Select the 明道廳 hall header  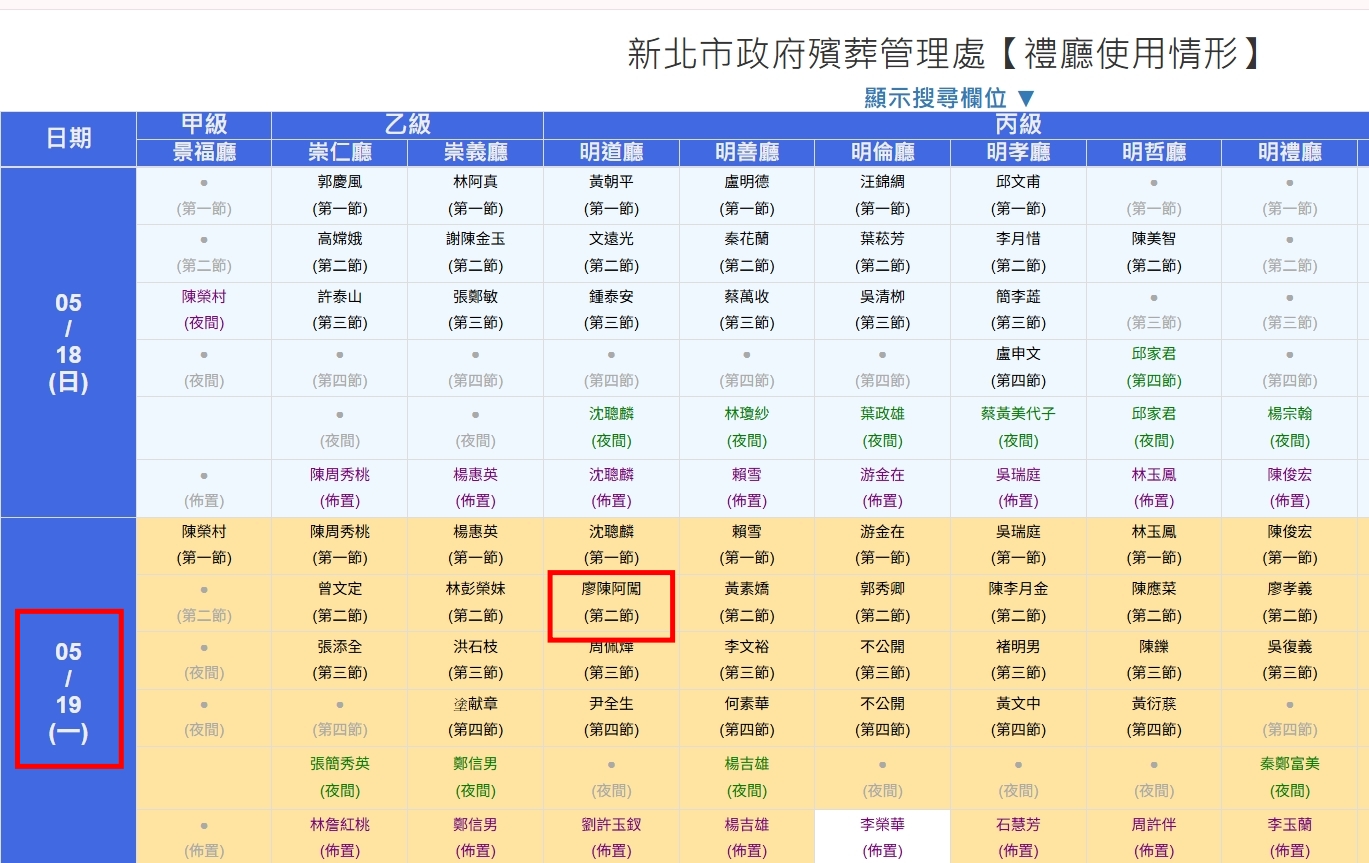(611, 152)
